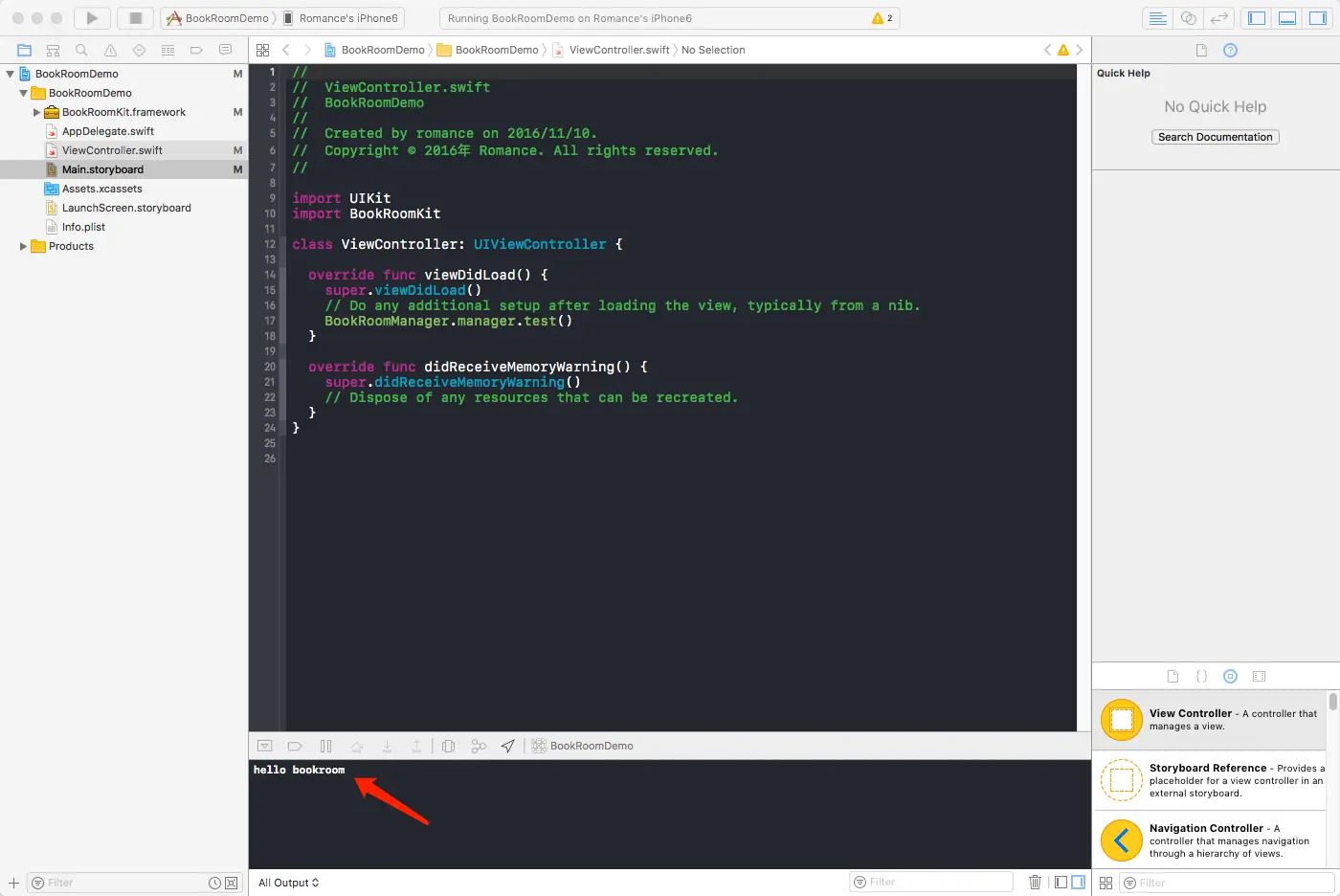Open Assets.xcassets

[101, 189]
